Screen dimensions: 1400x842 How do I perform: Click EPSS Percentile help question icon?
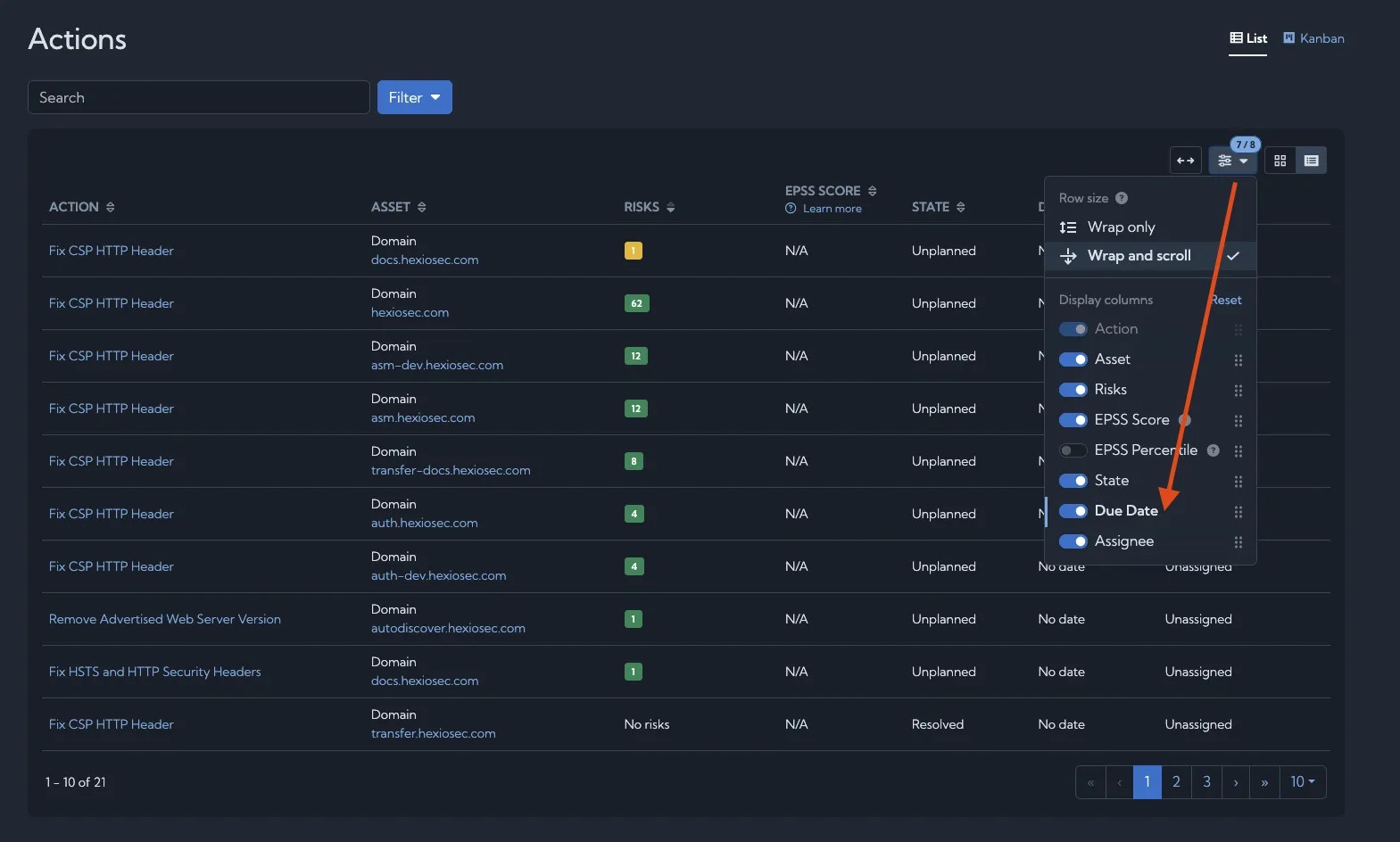click(1213, 450)
